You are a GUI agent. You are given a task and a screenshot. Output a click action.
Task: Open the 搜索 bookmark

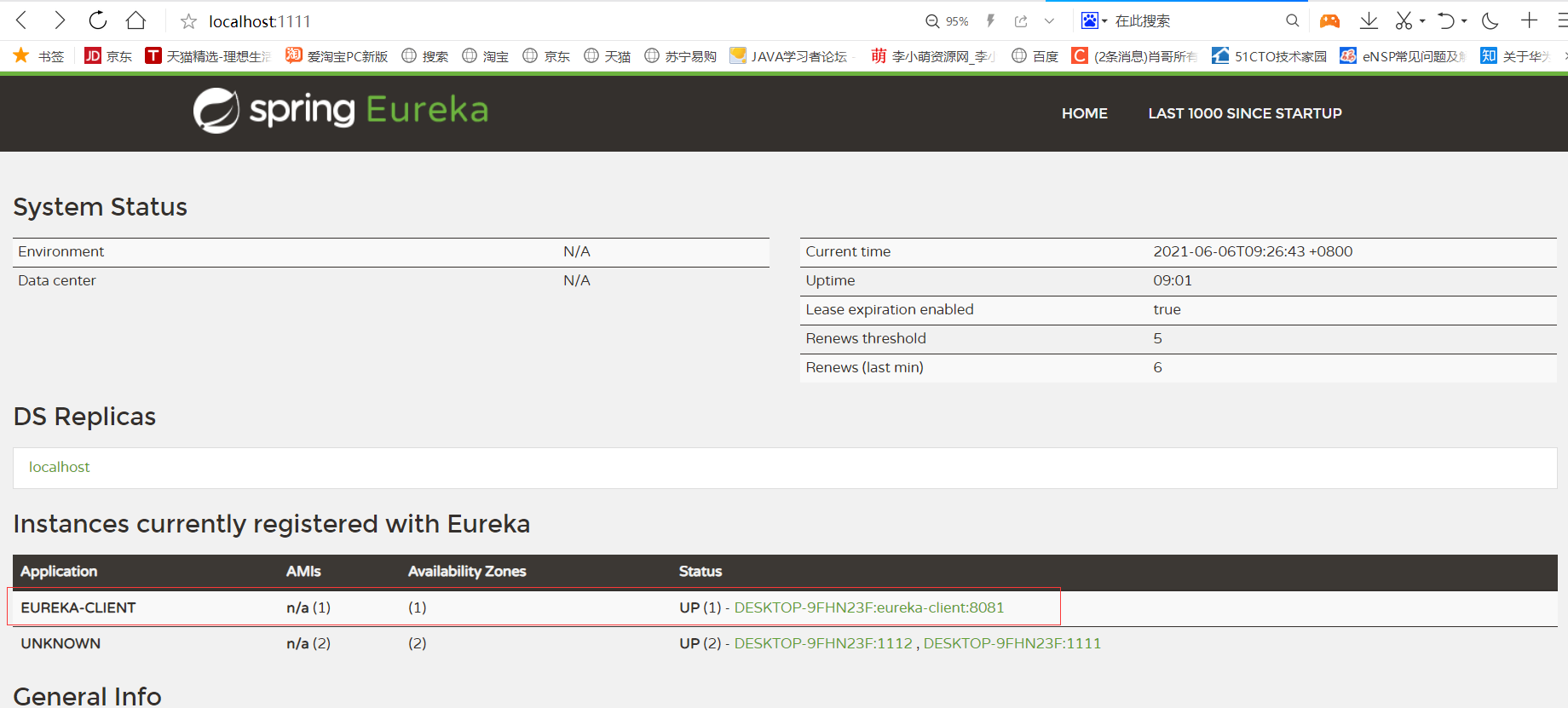[x=425, y=56]
